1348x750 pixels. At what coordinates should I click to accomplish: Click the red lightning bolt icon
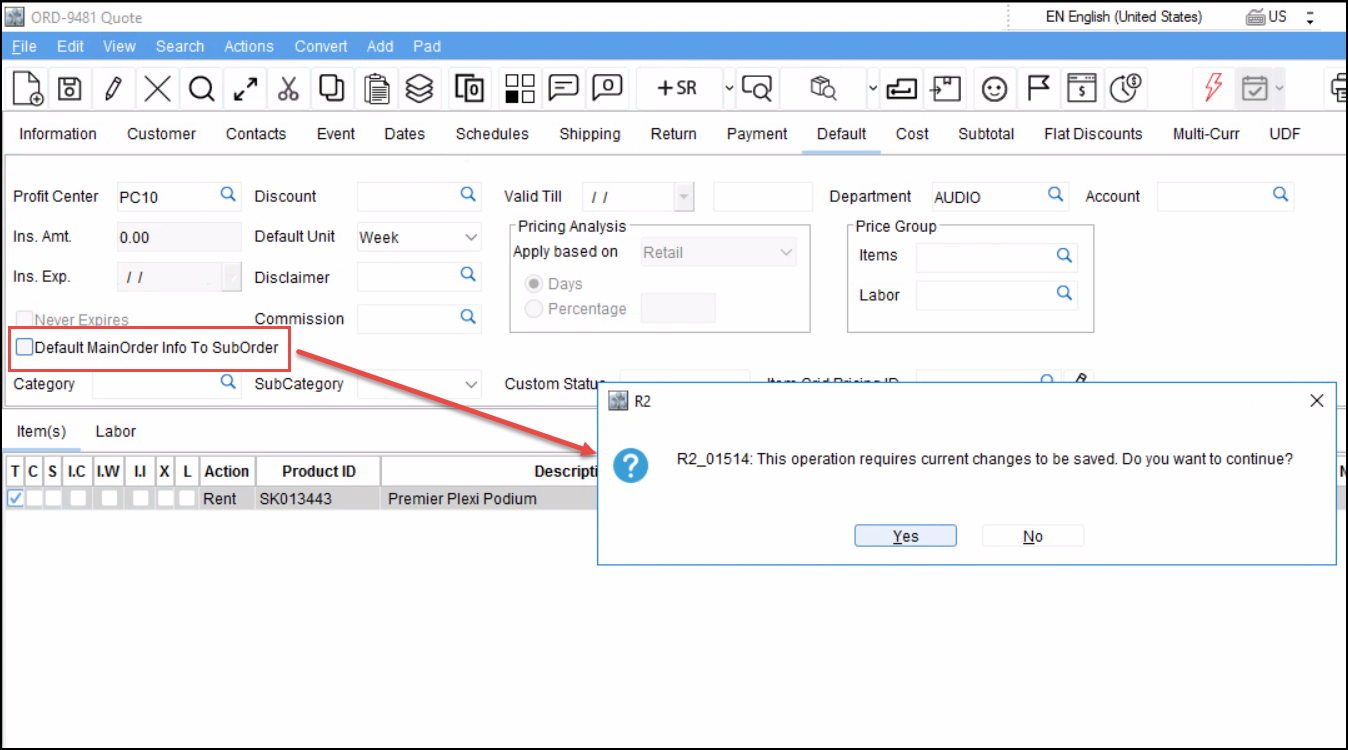1212,88
